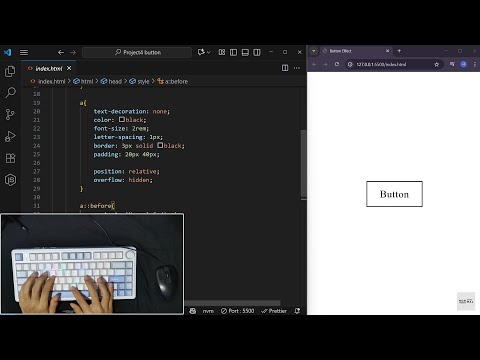The height and width of the screenshot is (360, 480).
Task: Click the overflow: hidden line
Action: tap(123, 180)
